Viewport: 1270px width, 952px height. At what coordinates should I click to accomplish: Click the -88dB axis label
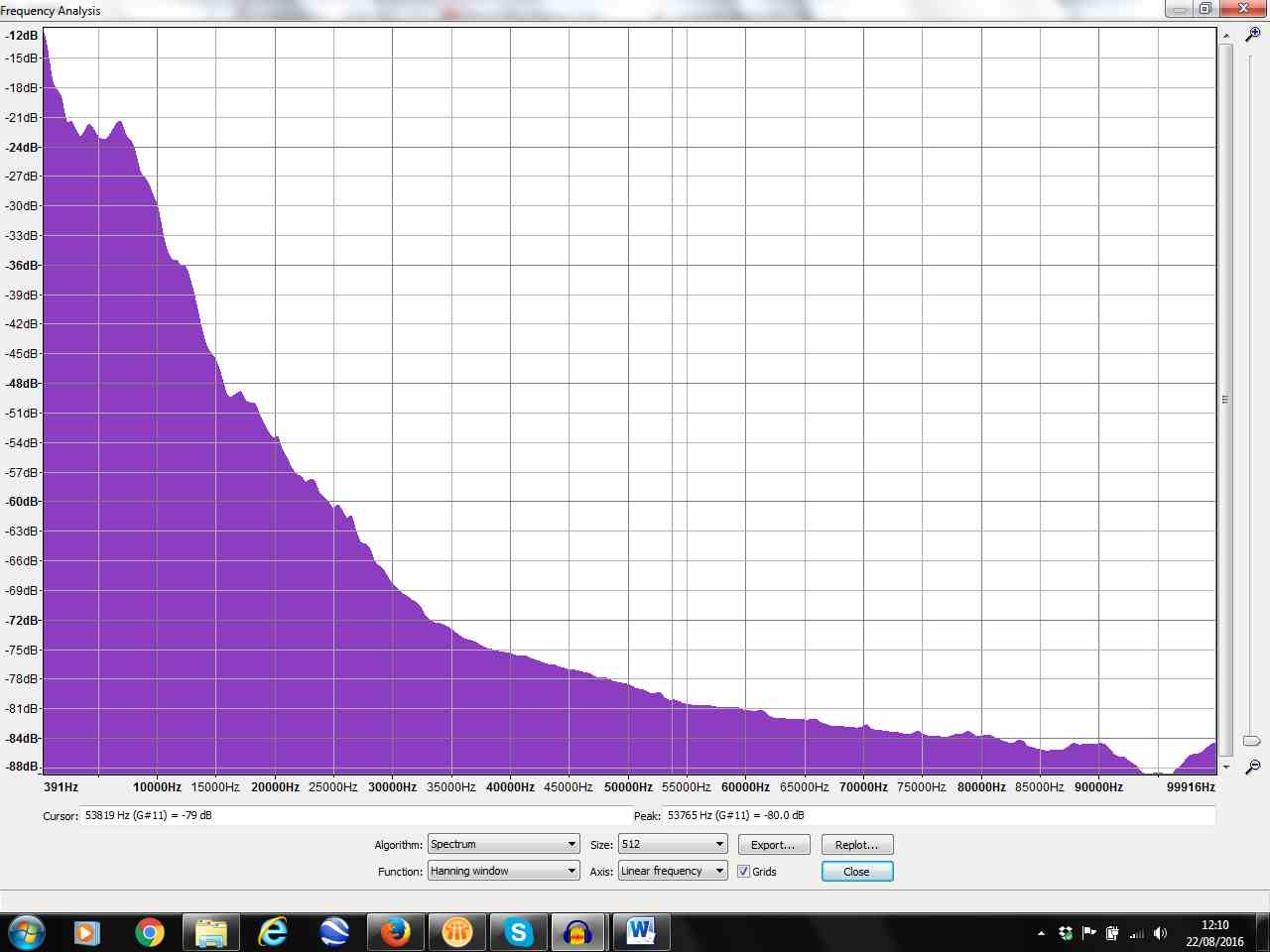pyautogui.click(x=22, y=767)
